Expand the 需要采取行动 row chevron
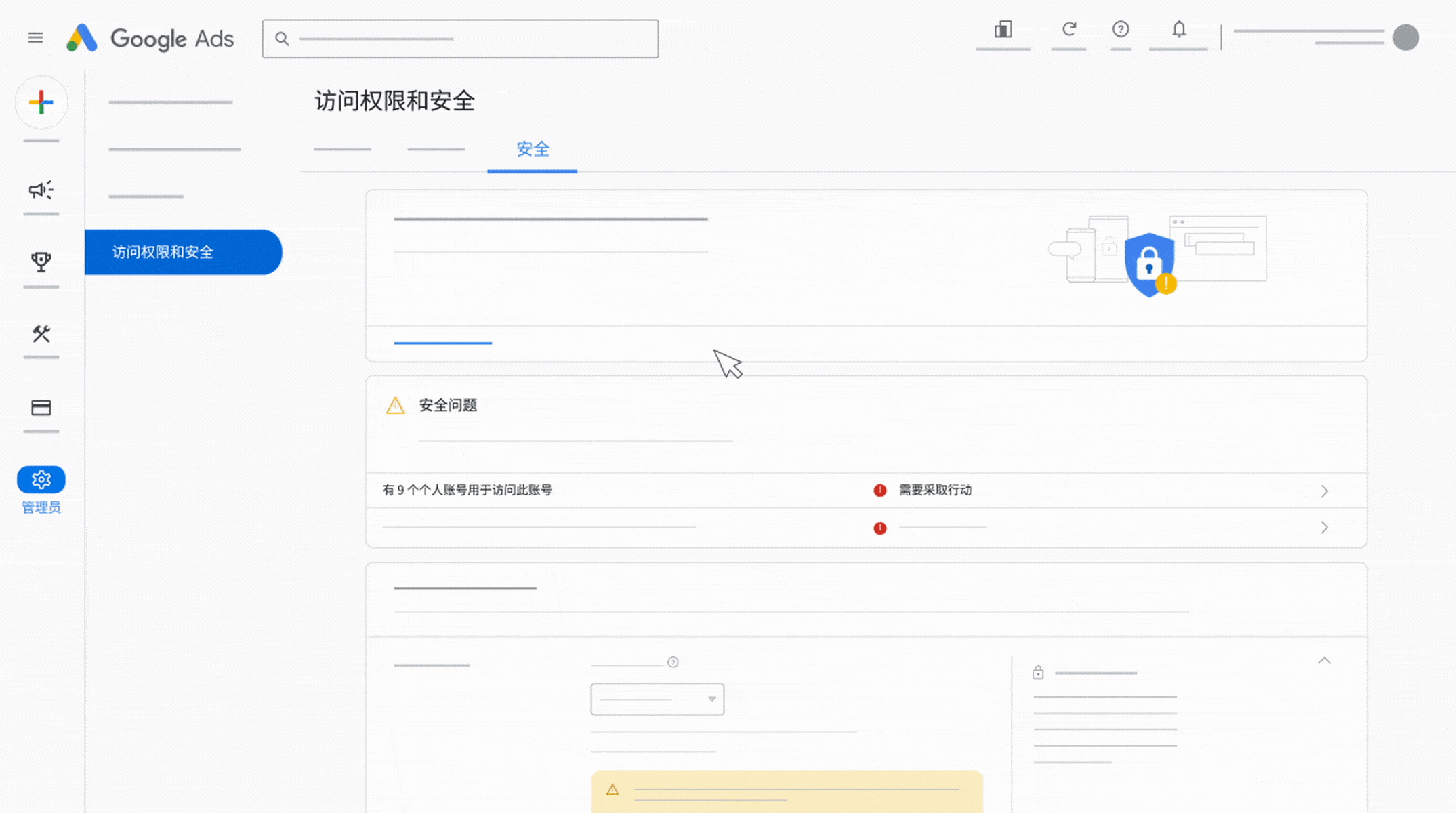The height and width of the screenshot is (813, 1456). click(x=1324, y=491)
